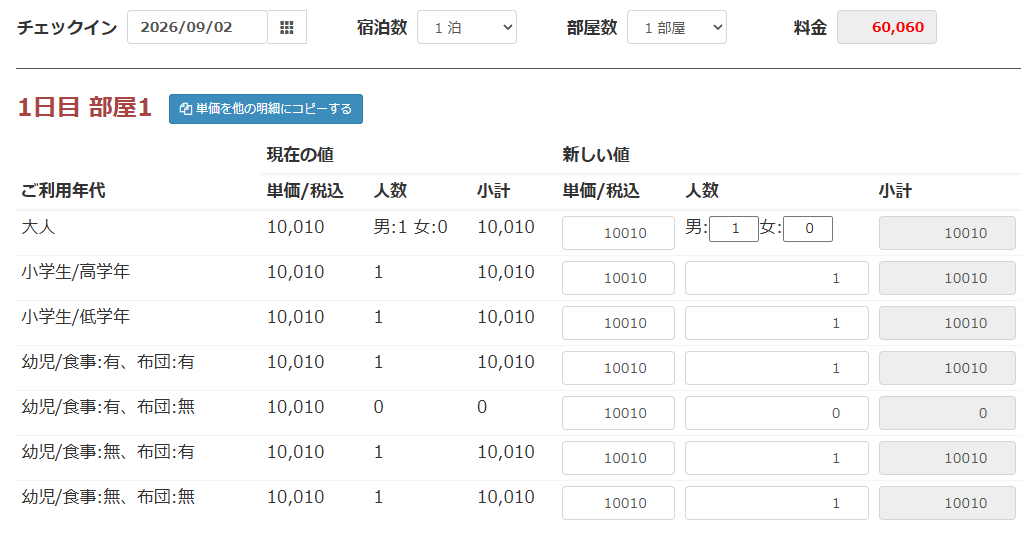Click the 幼児/食事:無、布団:無 row label
Screen dimensions: 1028x536
tap(108, 497)
